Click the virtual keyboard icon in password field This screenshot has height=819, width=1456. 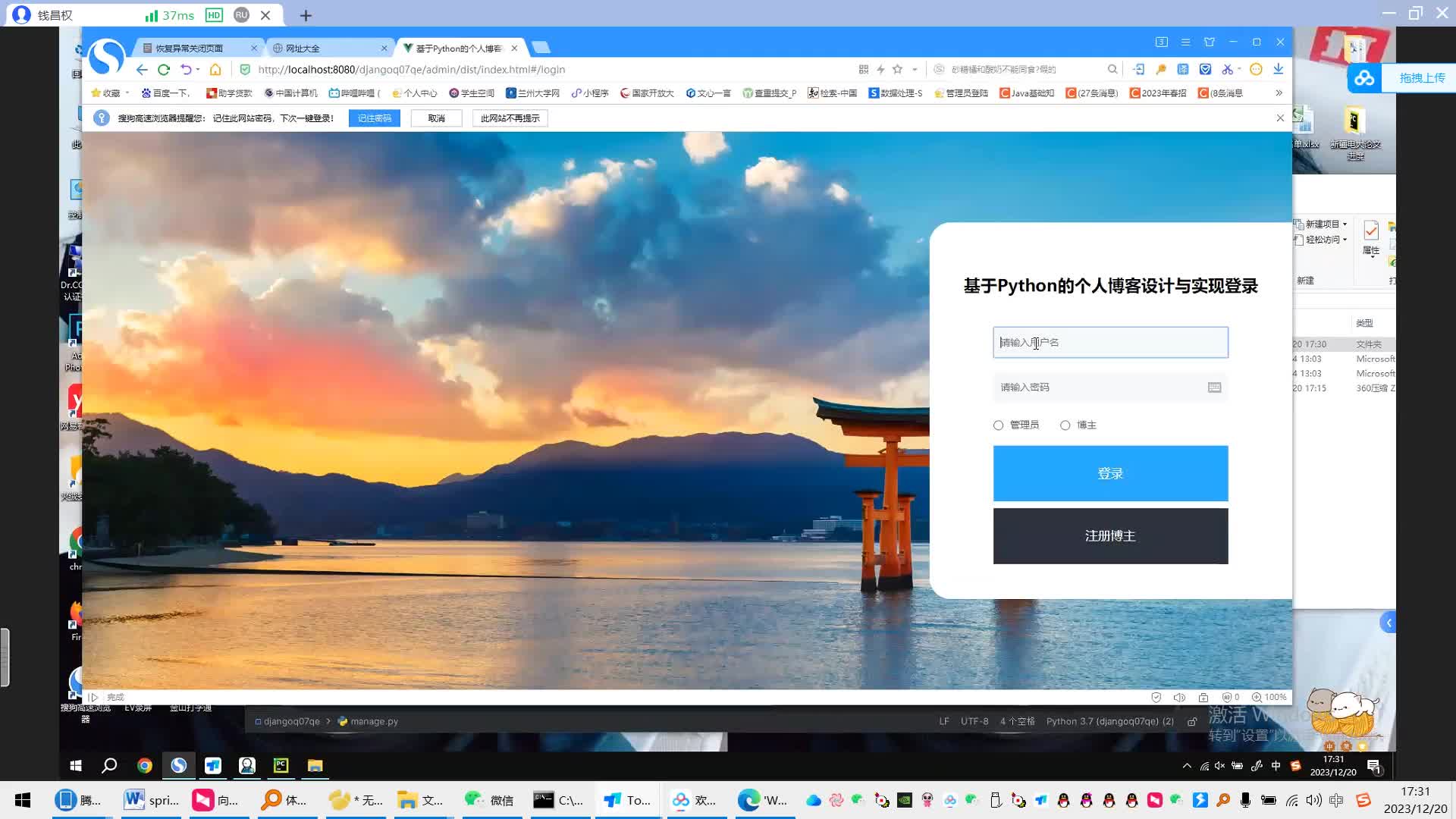coord(1214,388)
